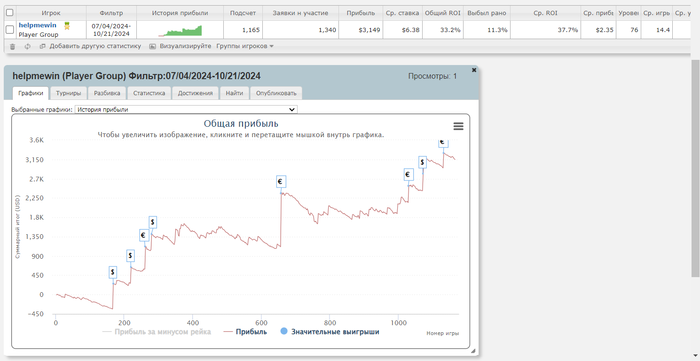Screen dimensions: 700x361
Task: Click Добавить другую статистику
Action: [95, 46]
